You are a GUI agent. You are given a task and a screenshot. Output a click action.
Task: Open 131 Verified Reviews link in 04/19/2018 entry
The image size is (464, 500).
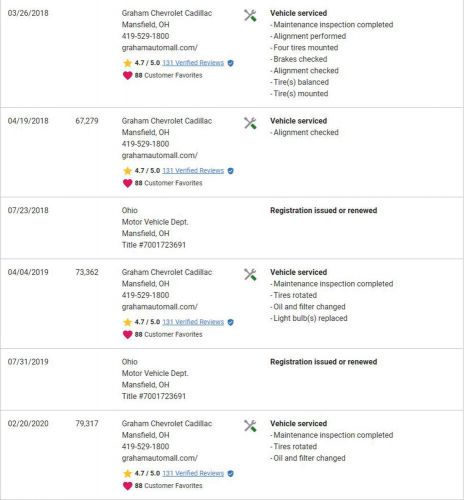pyautogui.click(x=193, y=171)
